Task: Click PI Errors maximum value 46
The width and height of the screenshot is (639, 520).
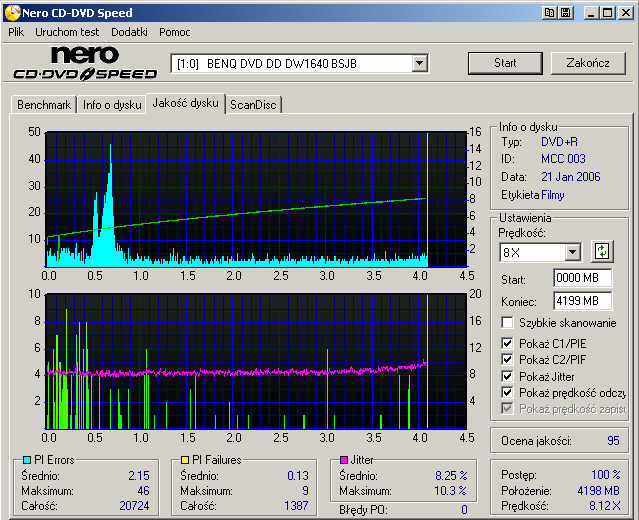Action: [143, 490]
